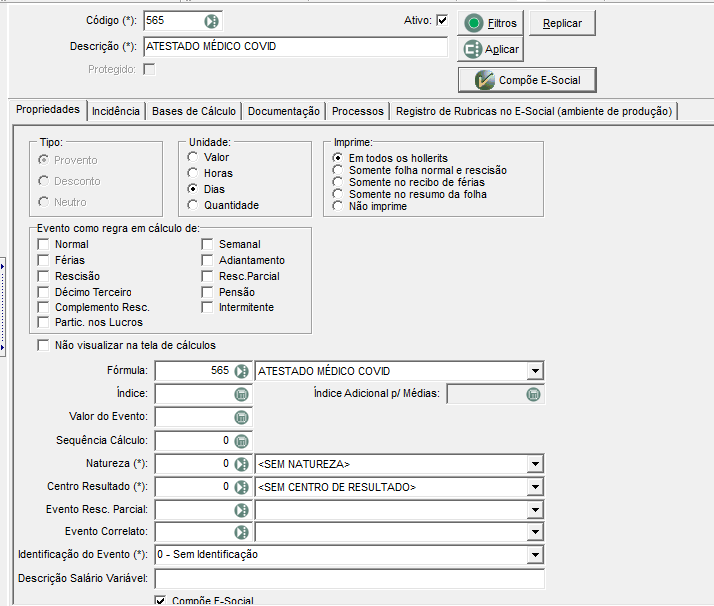Expand the Fórmula description dropdown

point(536,371)
